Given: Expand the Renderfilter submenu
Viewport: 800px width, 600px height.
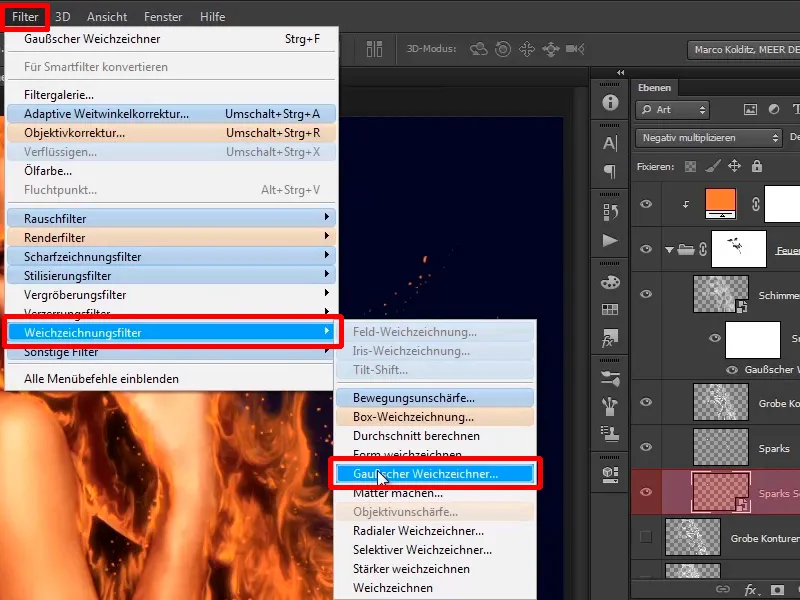Looking at the screenshot, I should (171, 237).
